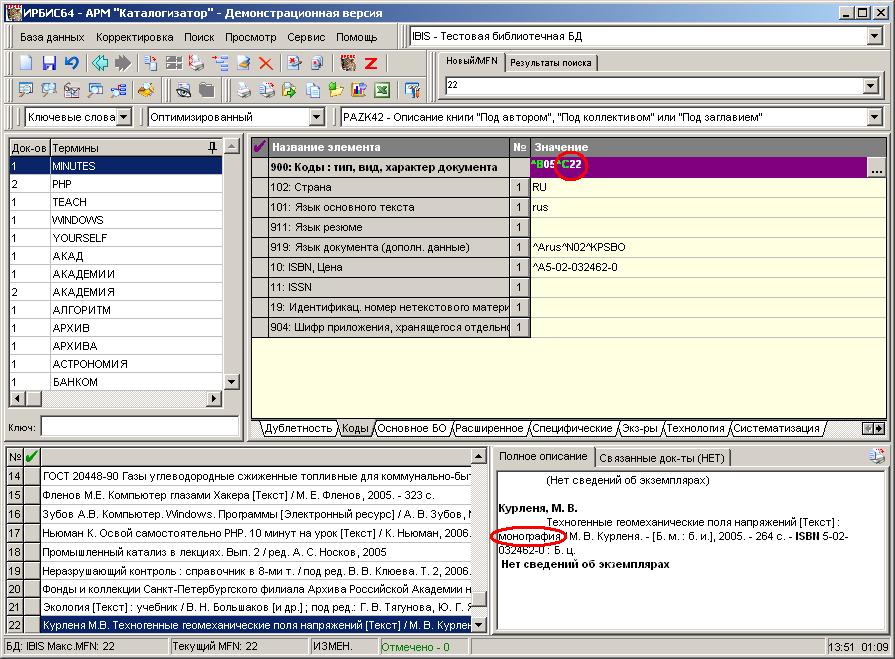Click the eye view icon in toolbar
Image resolution: width=895 pixels, height=659 pixels.
(184, 90)
